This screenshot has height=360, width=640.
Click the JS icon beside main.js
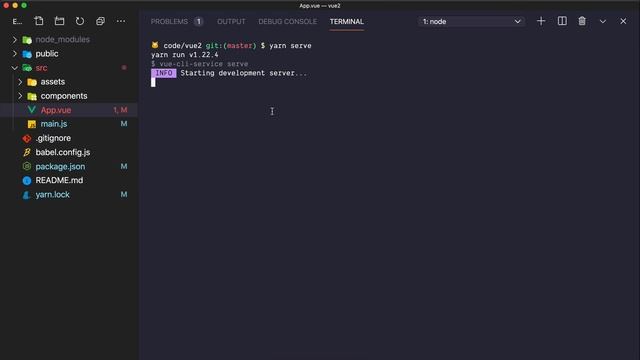pyautogui.click(x=31, y=124)
